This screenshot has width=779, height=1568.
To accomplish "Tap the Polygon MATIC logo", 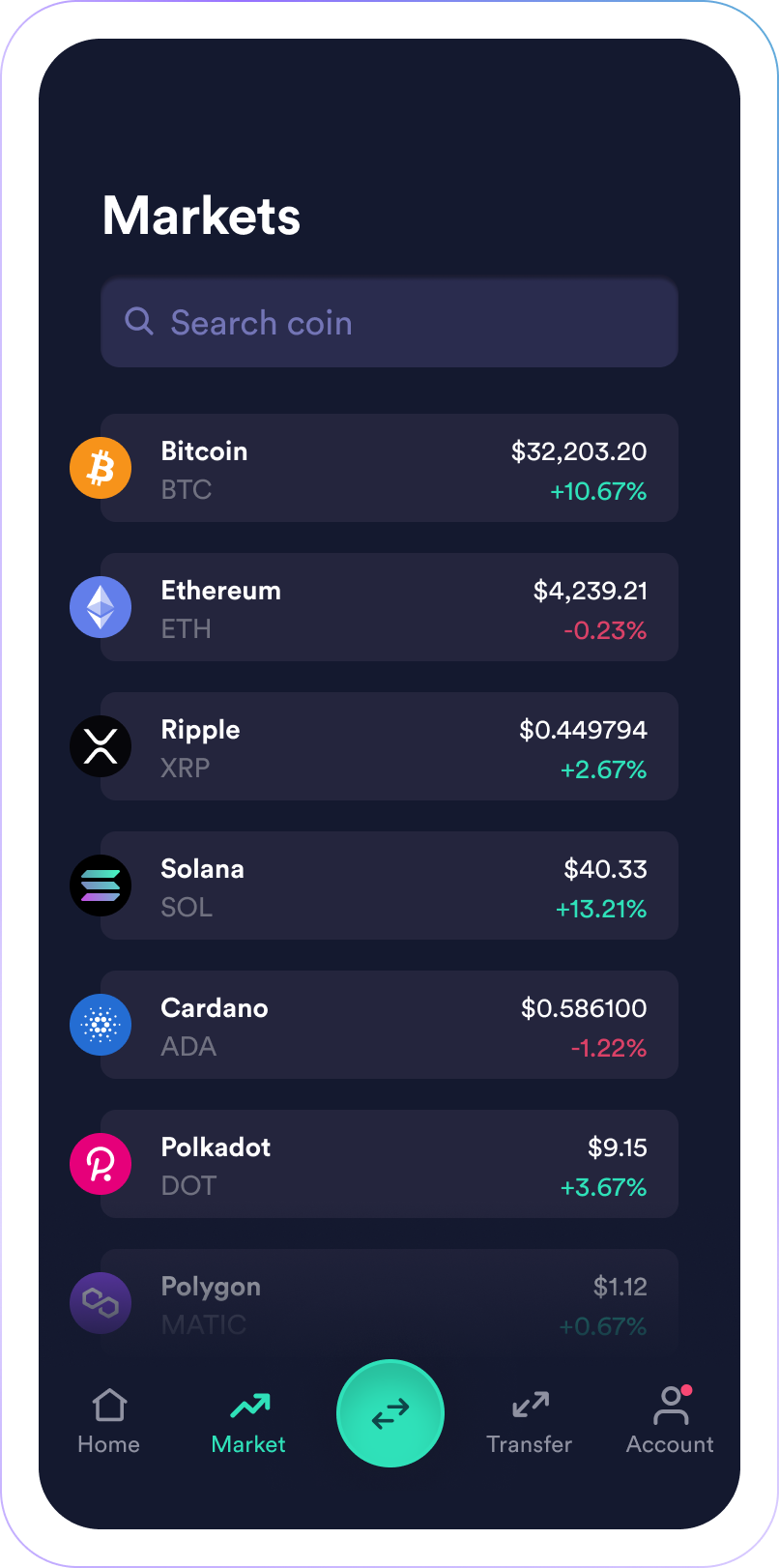I will point(101,1303).
